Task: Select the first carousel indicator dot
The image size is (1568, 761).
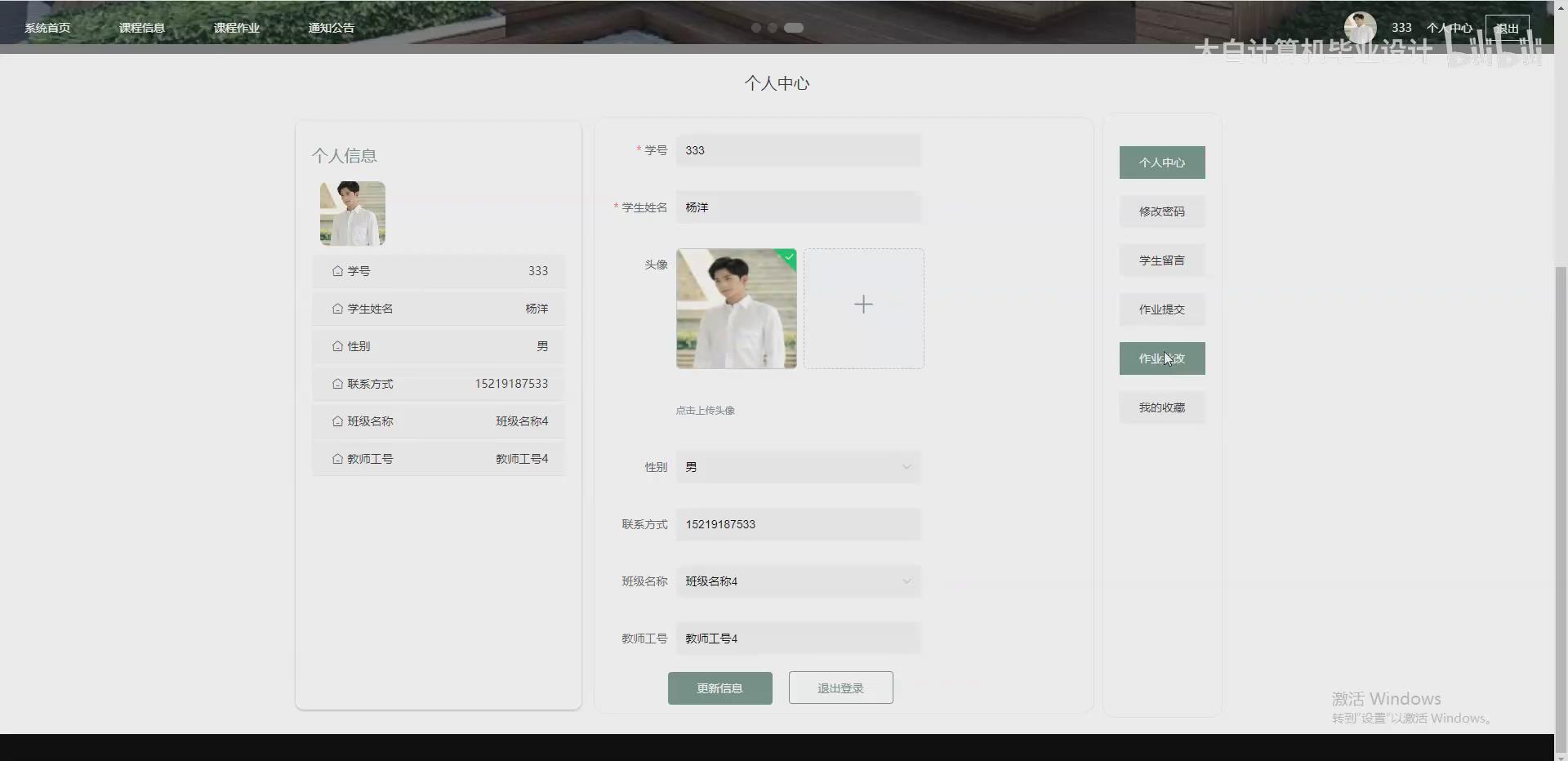Action: pyautogui.click(x=755, y=27)
